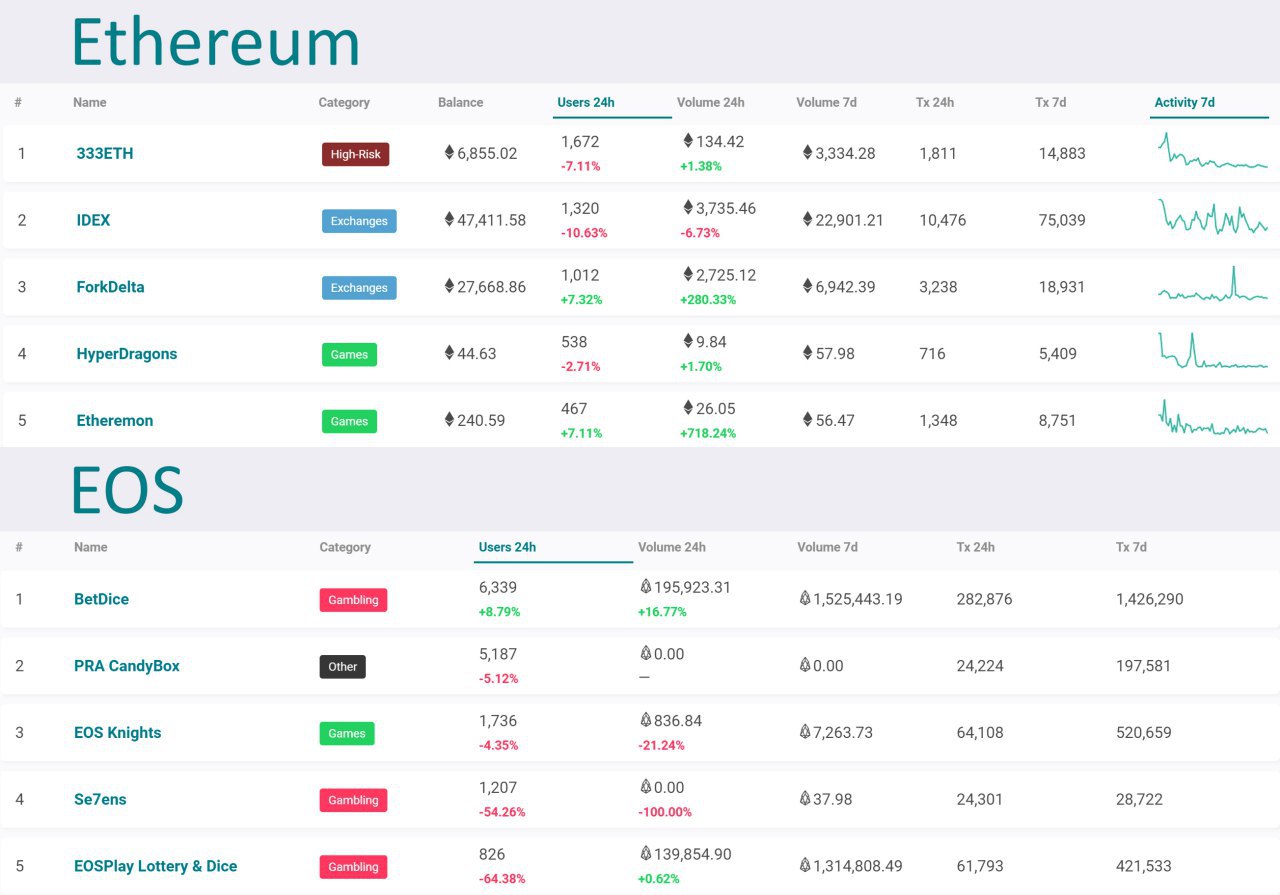The image size is (1280, 895).
Task: Select HyperDragons balance value 44.63
Action: [476, 354]
